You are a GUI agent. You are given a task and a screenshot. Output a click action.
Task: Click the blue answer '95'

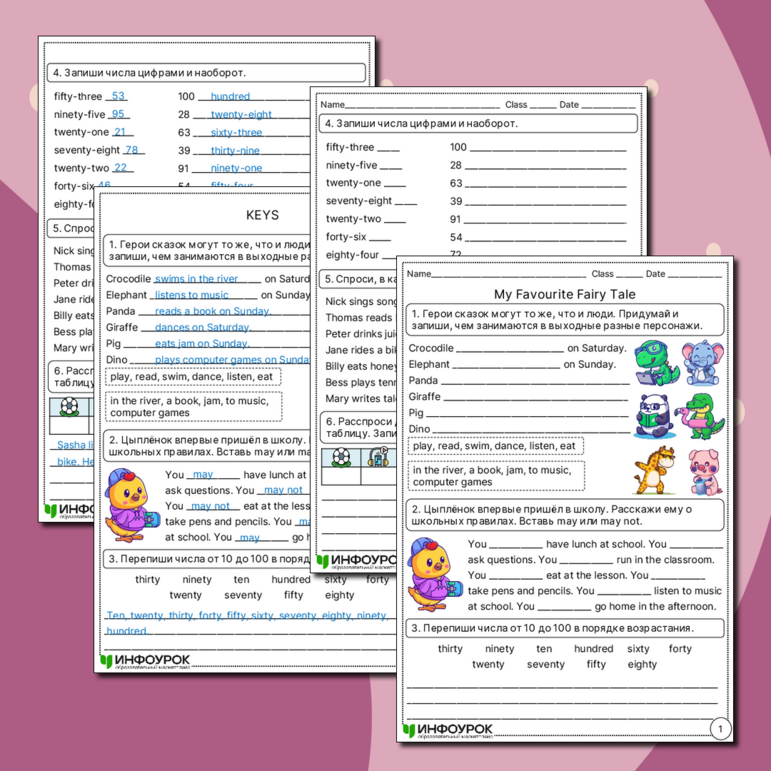[118, 114]
